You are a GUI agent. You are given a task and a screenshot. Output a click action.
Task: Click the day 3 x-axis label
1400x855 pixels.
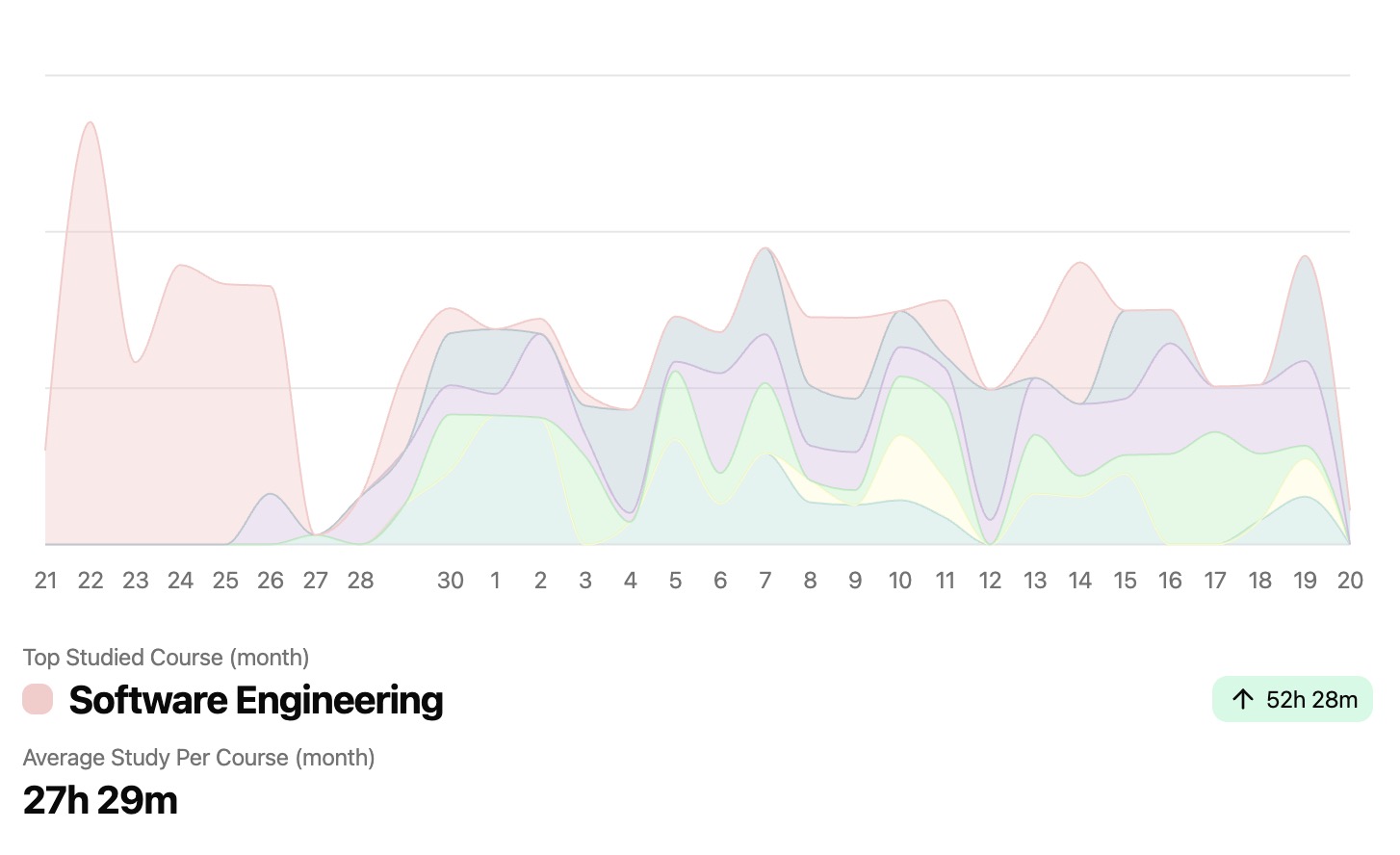(585, 581)
